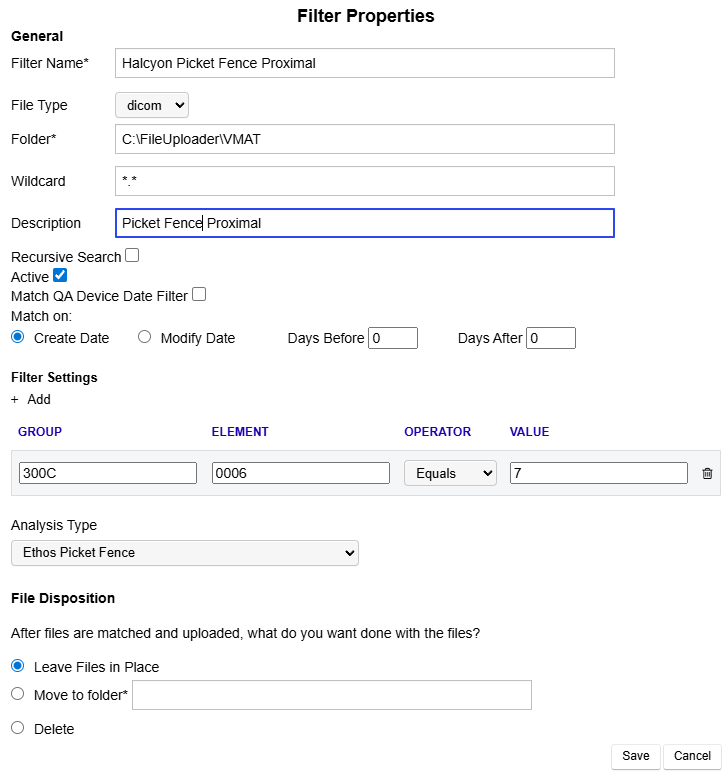Viewport: 727px width, 776px height.
Task: Focus the Filter Name text field
Action: (364, 63)
